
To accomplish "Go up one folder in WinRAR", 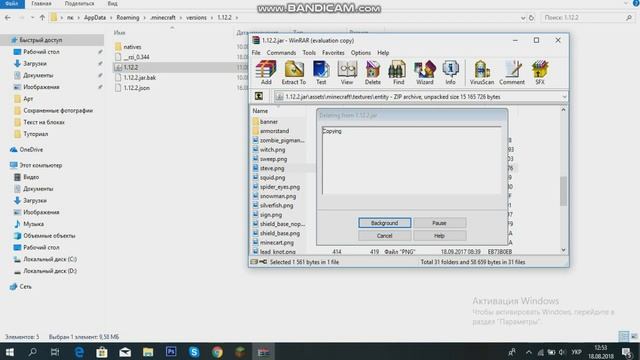I will pyautogui.click(x=259, y=96).
